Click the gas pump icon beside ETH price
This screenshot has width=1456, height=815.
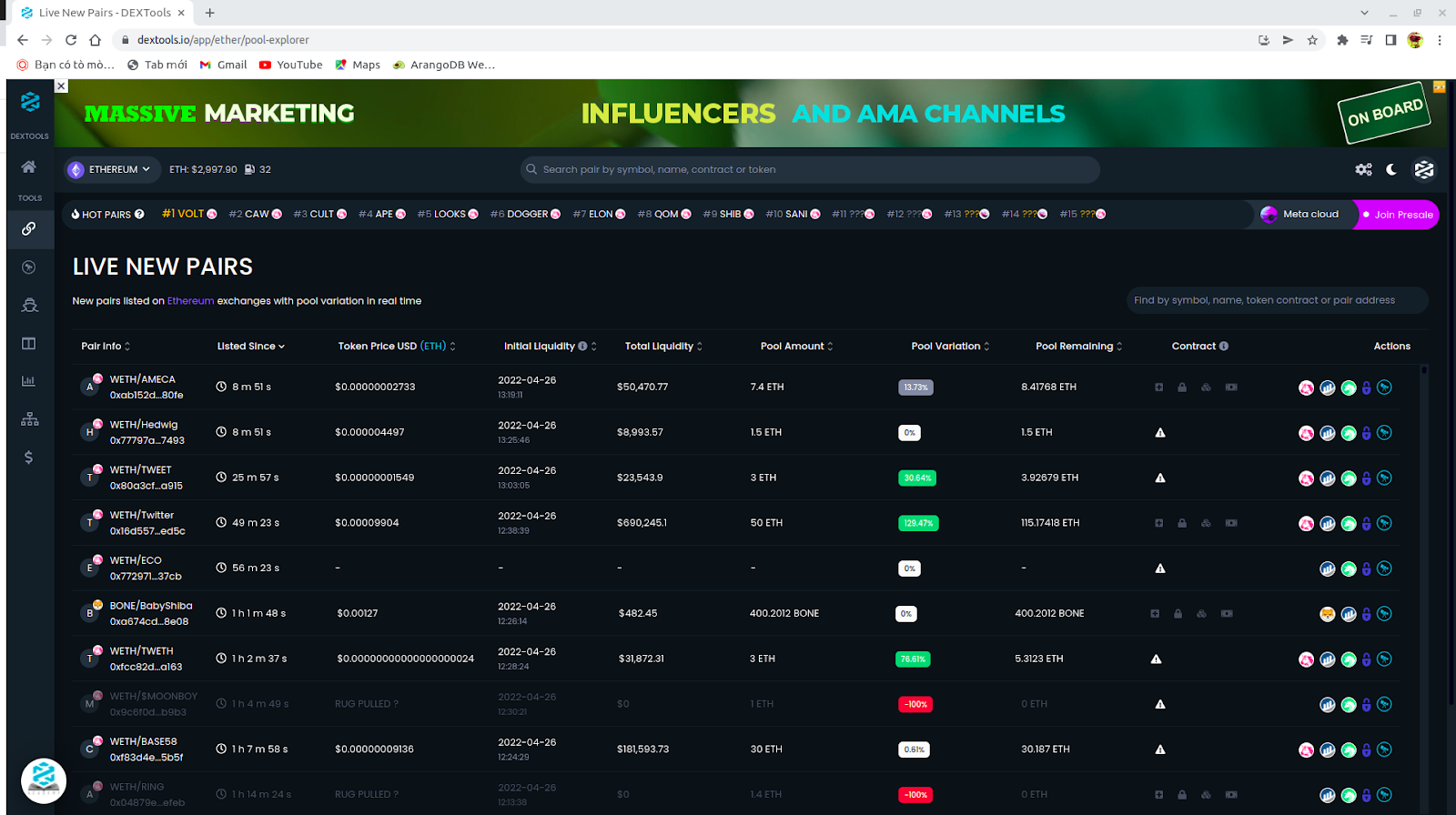(x=249, y=169)
